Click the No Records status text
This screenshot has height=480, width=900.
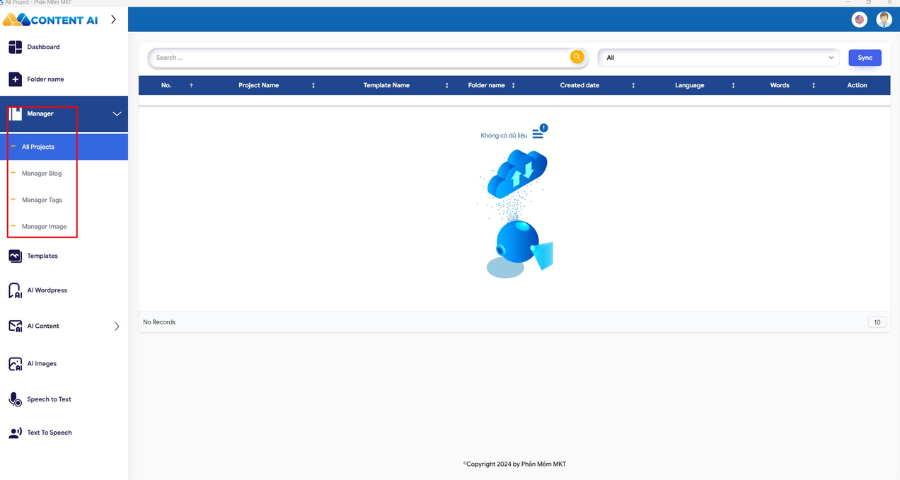pyautogui.click(x=159, y=322)
